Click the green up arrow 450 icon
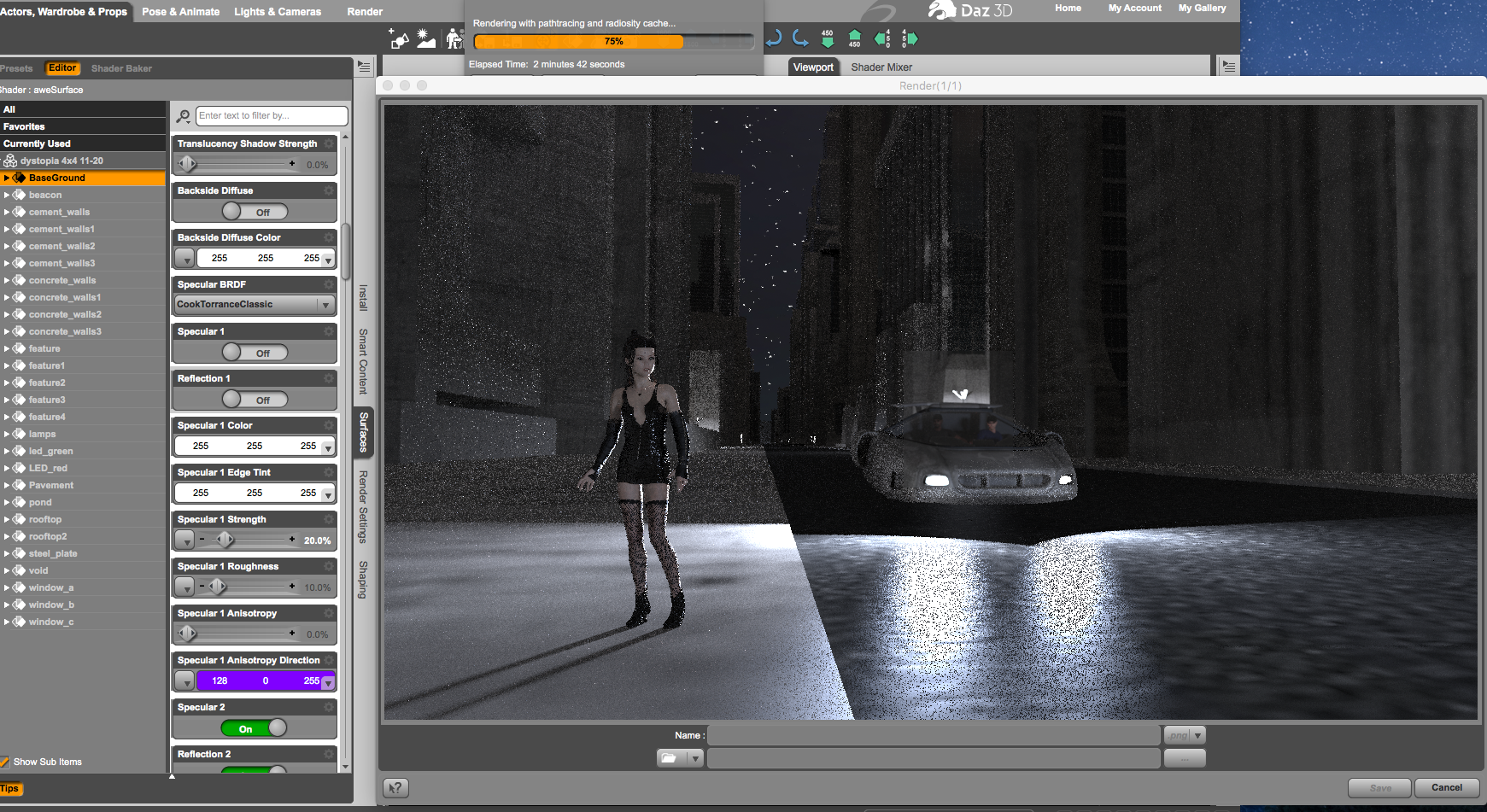This screenshot has height=812, width=1487. 854,38
